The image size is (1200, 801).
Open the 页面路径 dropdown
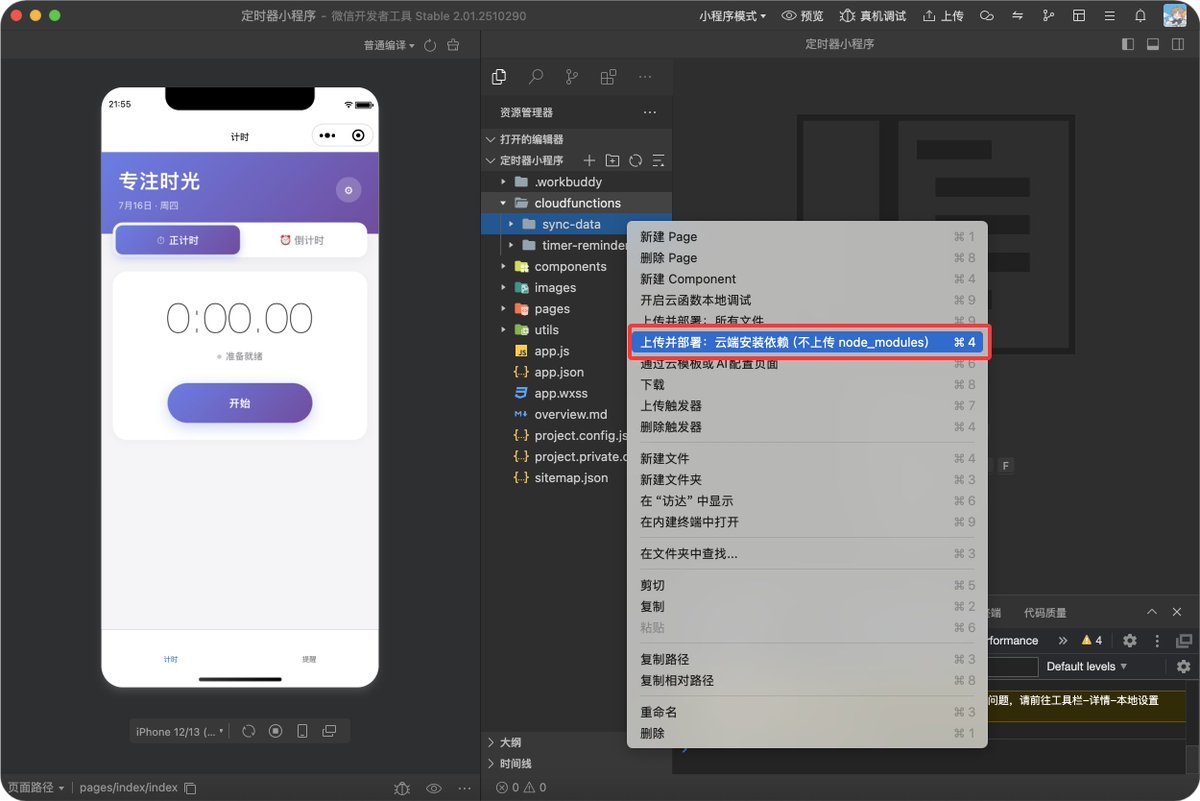coord(36,788)
